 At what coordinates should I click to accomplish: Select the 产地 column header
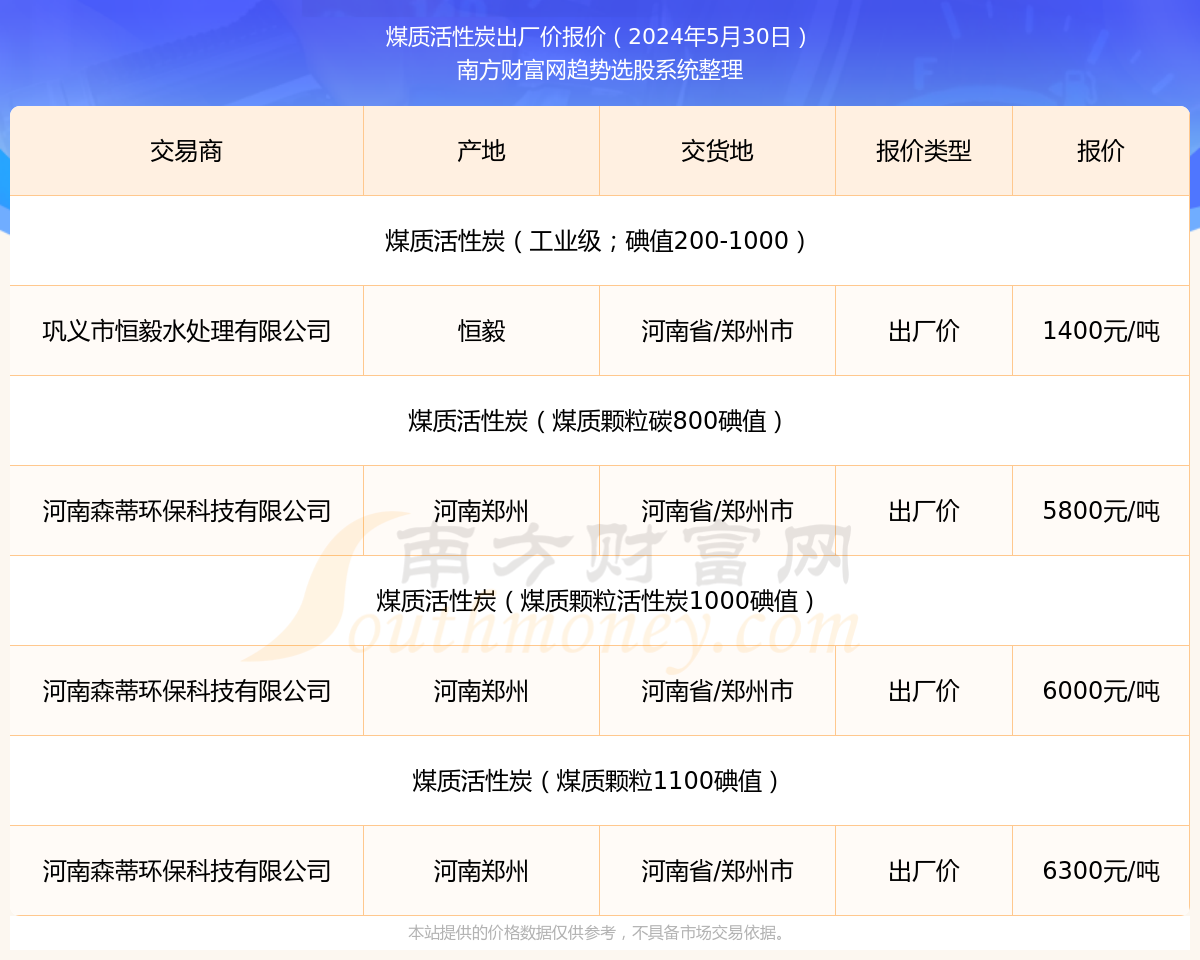[481, 151]
